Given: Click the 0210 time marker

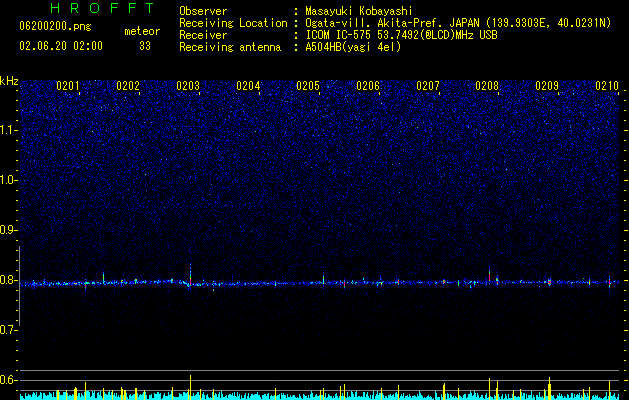Looking at the screenshot, I should coord(607,86).
